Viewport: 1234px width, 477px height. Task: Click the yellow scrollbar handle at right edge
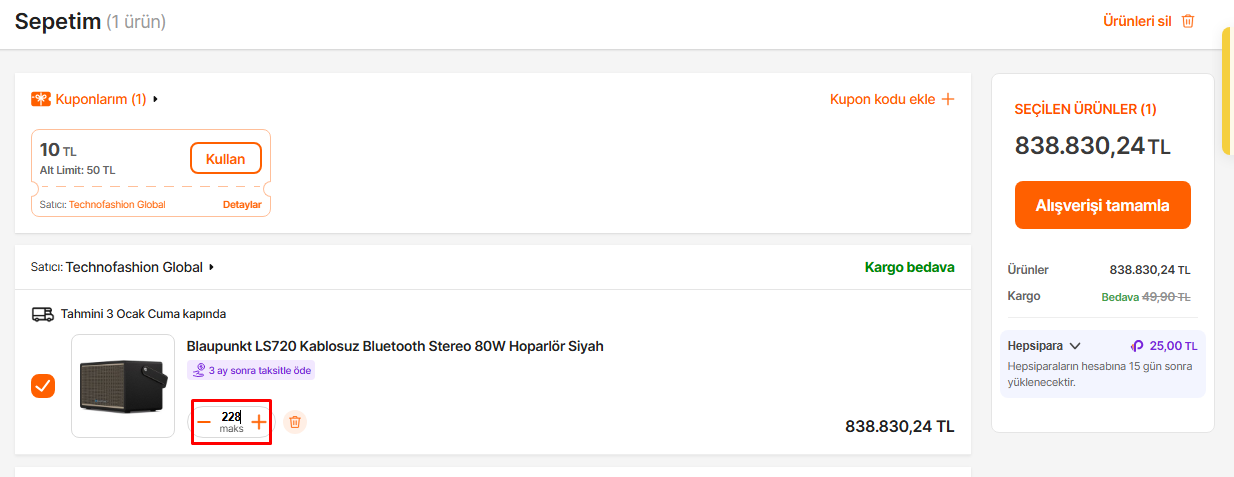point(1228,90)
